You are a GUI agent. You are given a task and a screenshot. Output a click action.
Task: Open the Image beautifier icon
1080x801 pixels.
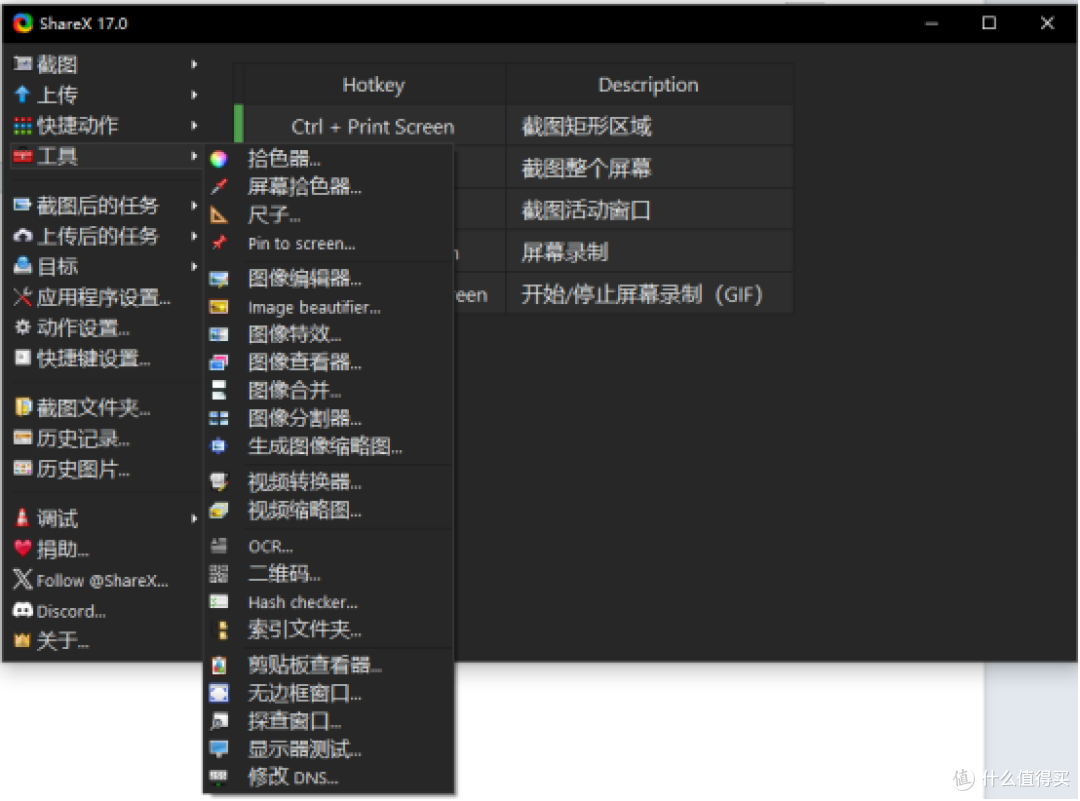[219, 307]
